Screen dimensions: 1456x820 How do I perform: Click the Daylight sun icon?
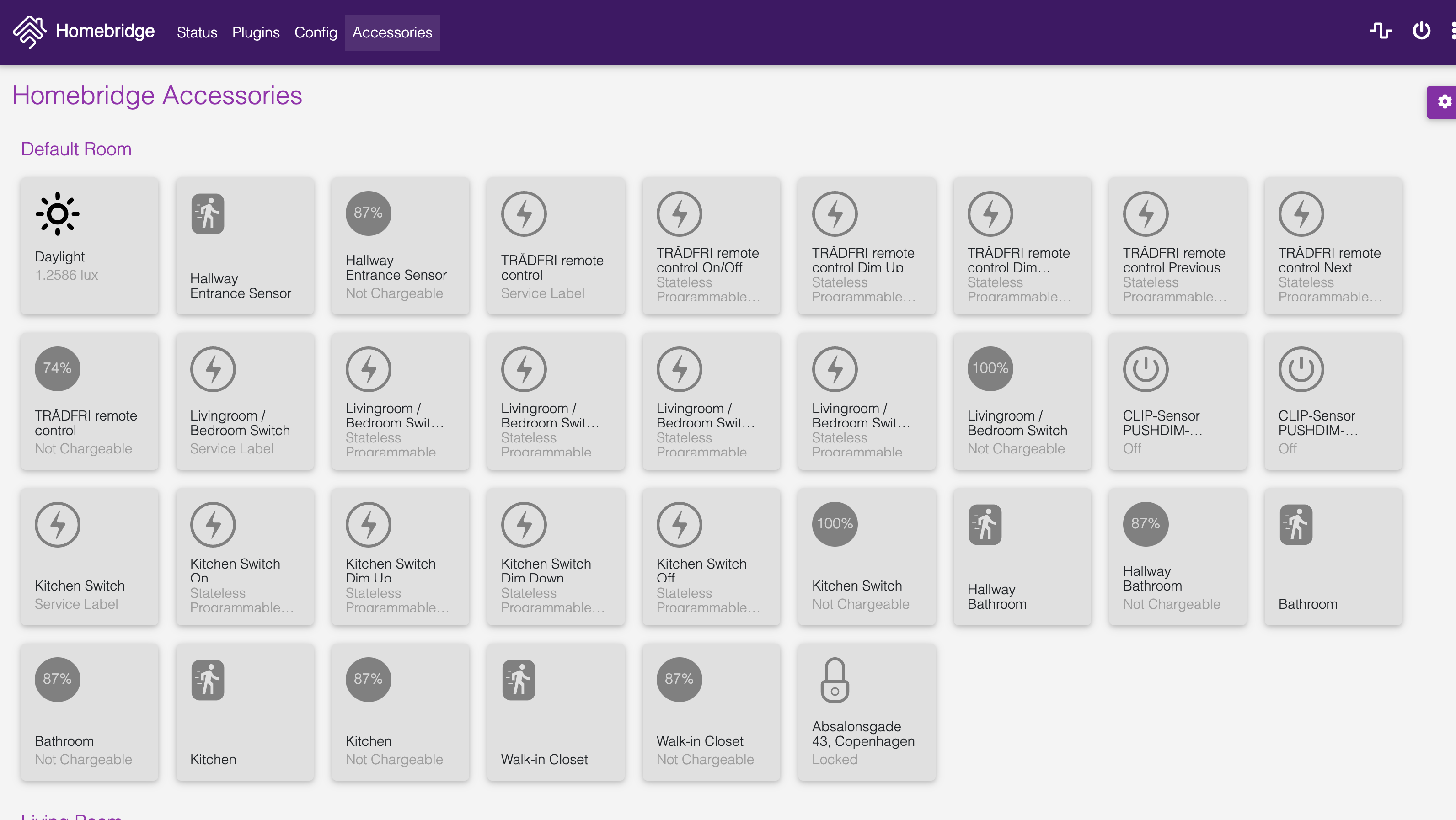pos(57,213)
